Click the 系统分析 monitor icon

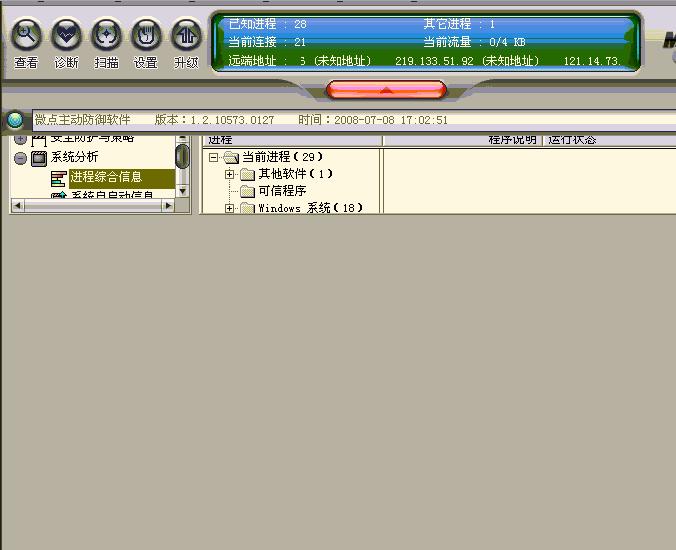(x=39, y=158)
